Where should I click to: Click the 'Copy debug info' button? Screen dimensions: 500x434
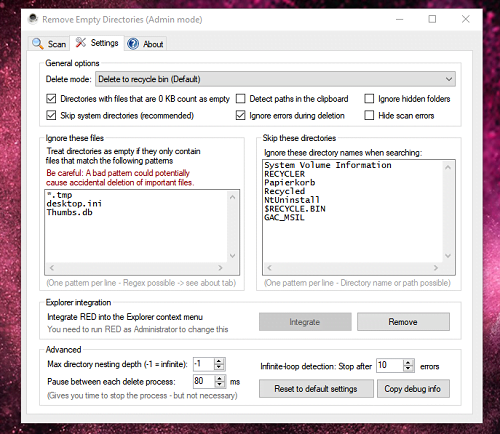413,389
